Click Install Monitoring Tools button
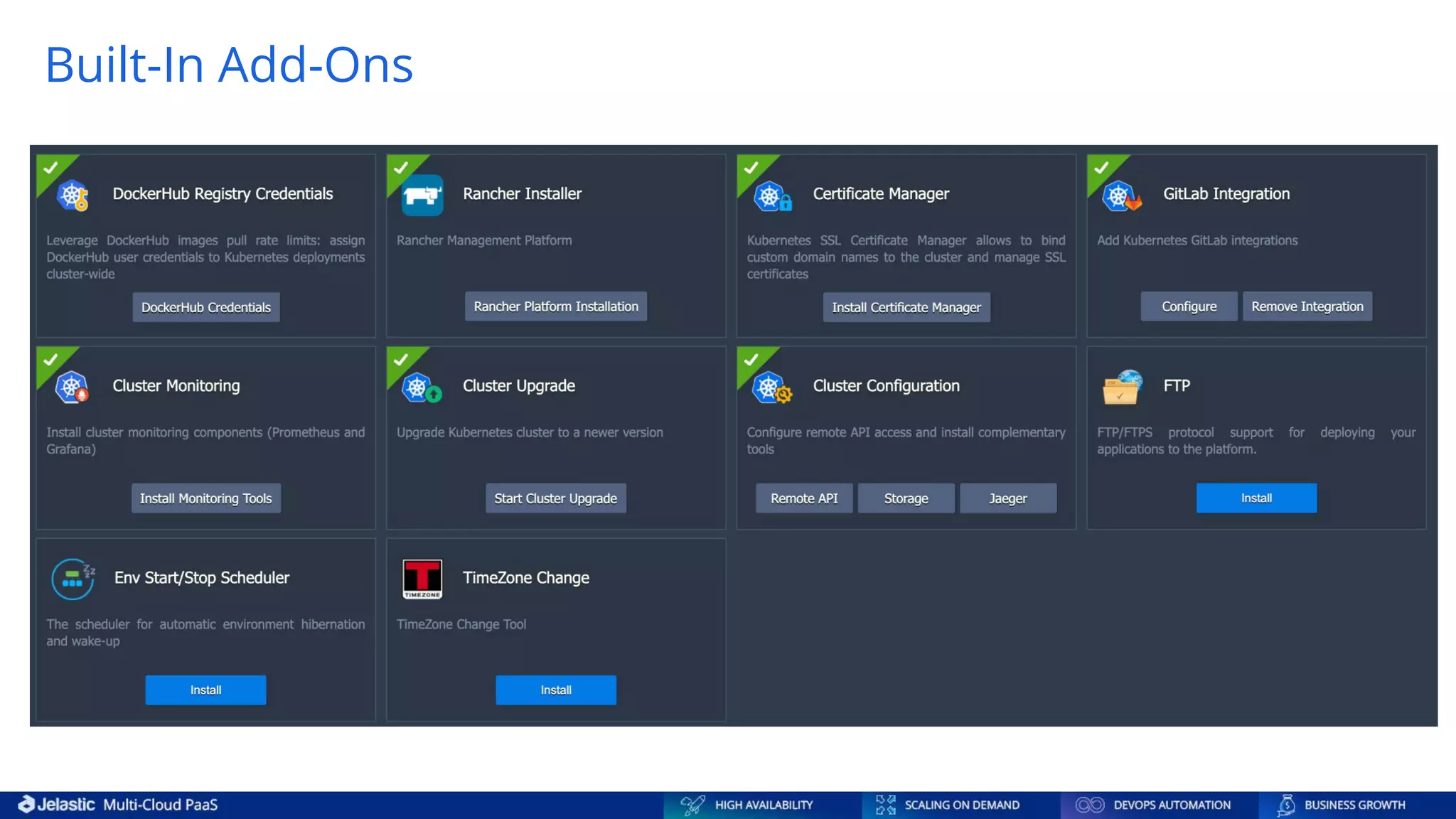This screenshot has width=1456, height=819. pyautogui.click(x=206, y=498)
